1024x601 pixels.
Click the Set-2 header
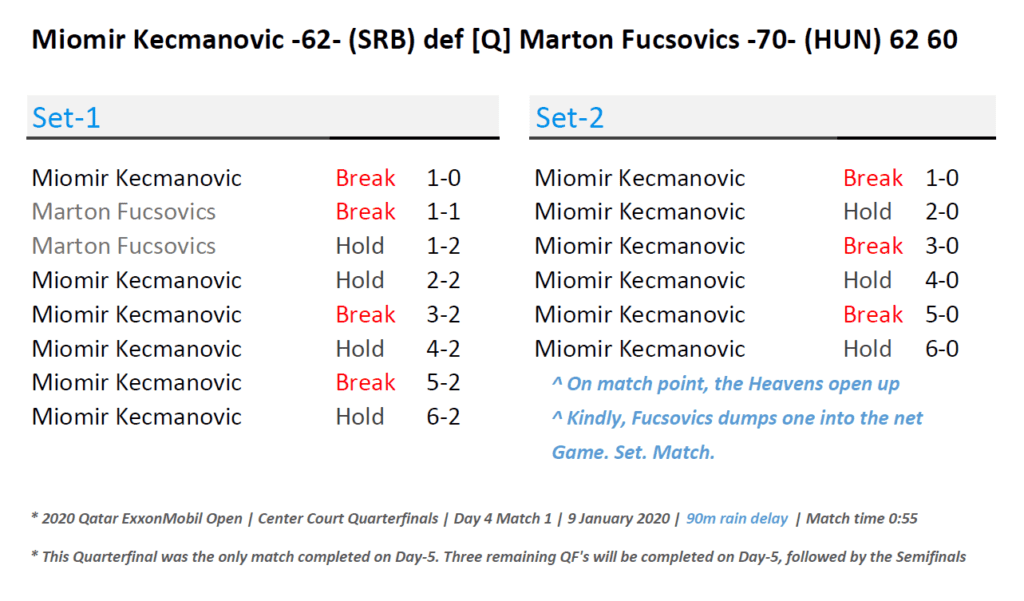(x=570, y=118)
